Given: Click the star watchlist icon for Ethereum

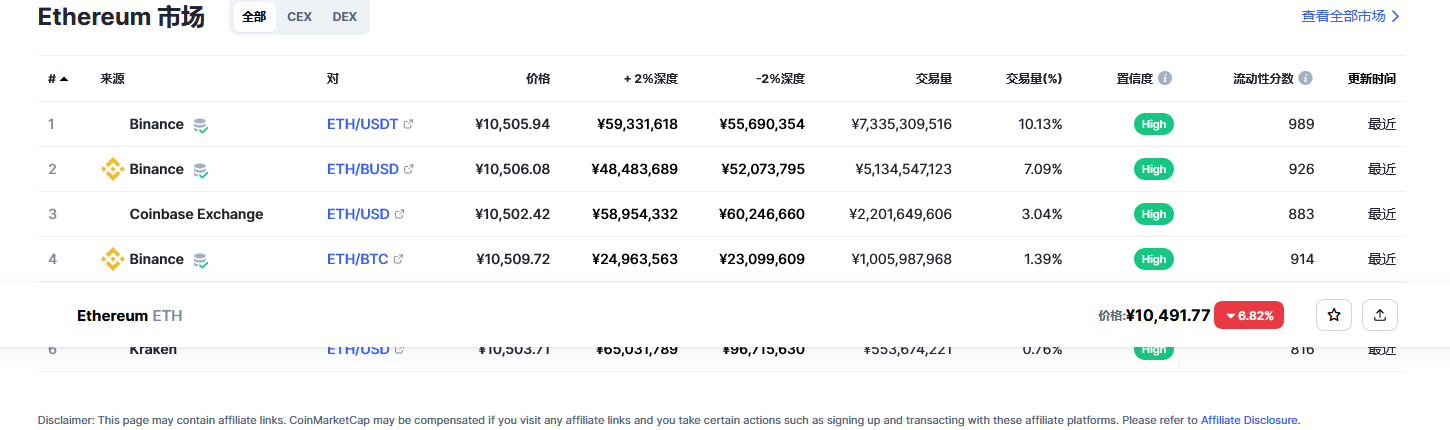Looking at the screenshot, I should coord(1334,315).
